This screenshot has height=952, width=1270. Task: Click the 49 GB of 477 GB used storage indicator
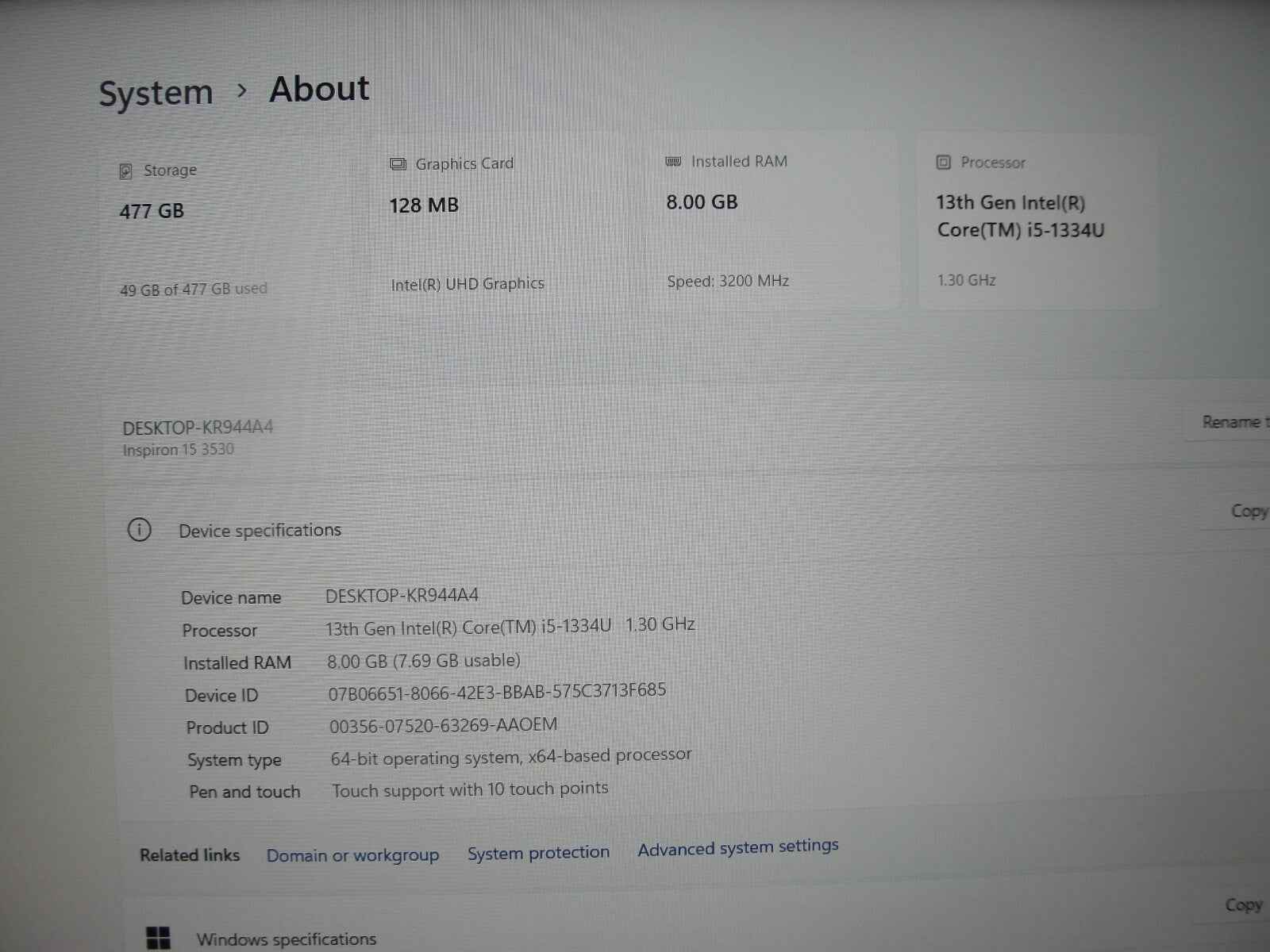pyautogui.click(x=193, y=289)
